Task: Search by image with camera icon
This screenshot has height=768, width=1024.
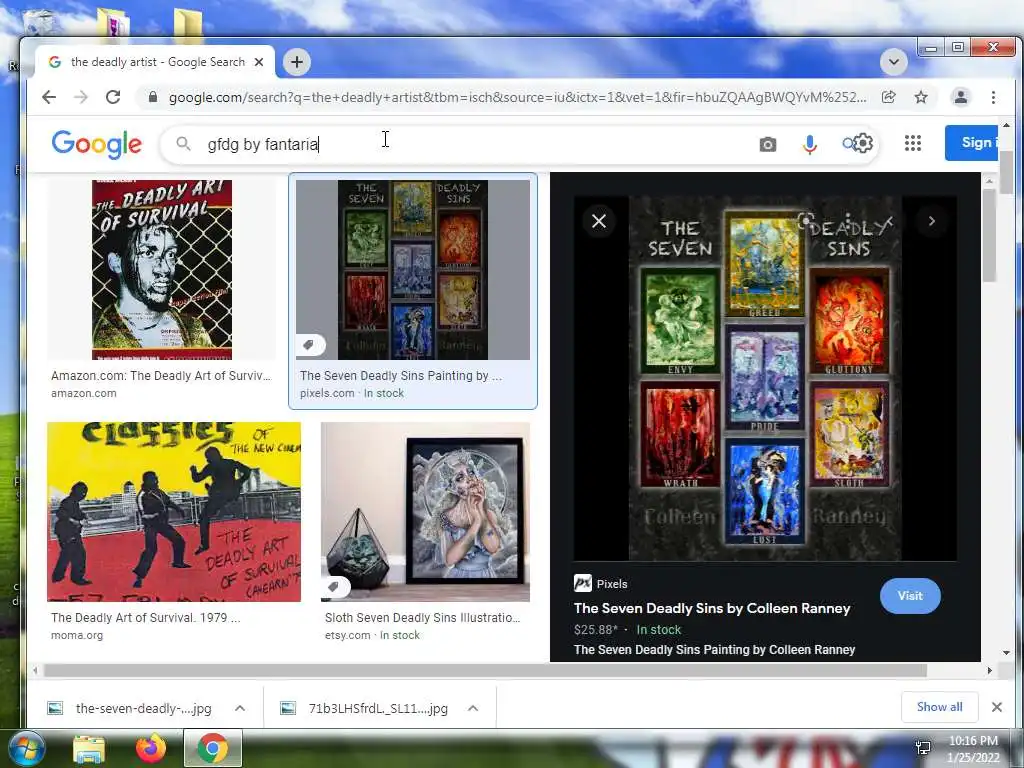Action: pos(768,144)
